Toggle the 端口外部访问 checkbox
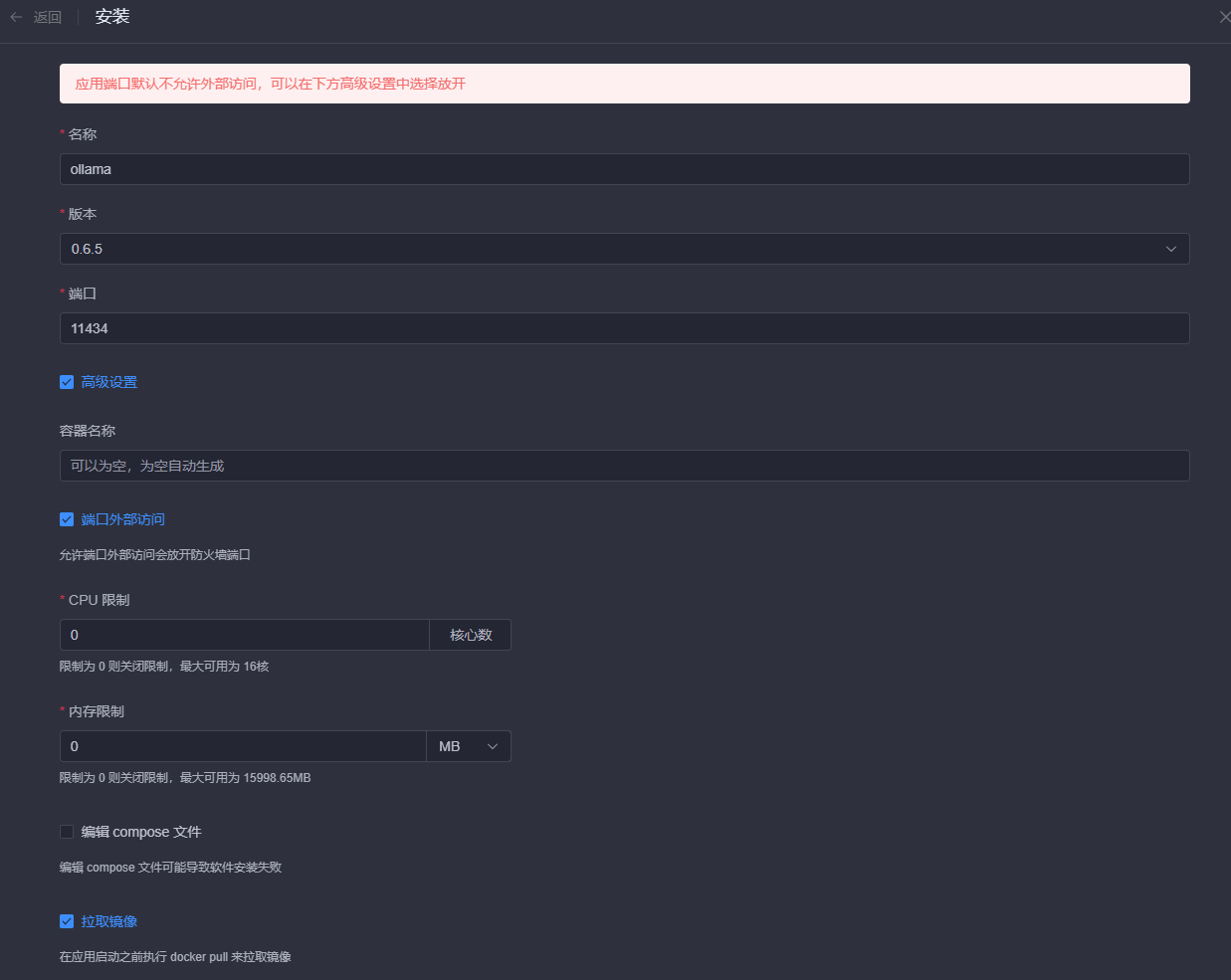The image size is (1231, 980). click(67, 519)
